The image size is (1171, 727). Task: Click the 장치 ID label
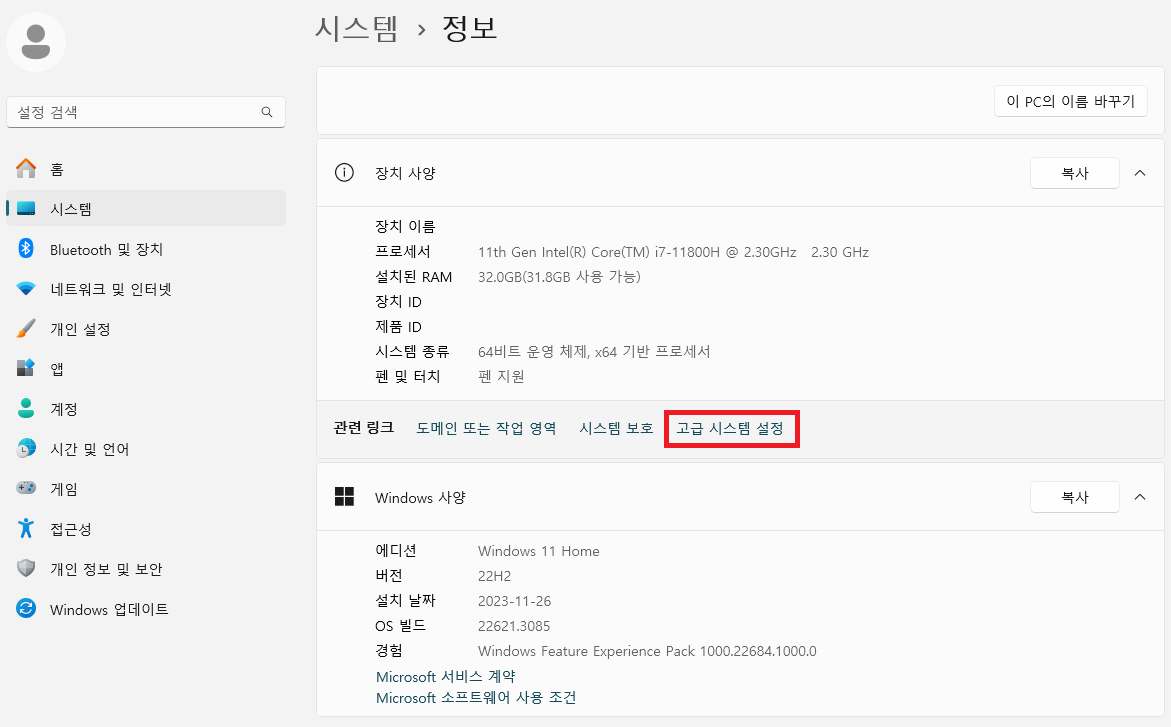(x=398, y=302)
